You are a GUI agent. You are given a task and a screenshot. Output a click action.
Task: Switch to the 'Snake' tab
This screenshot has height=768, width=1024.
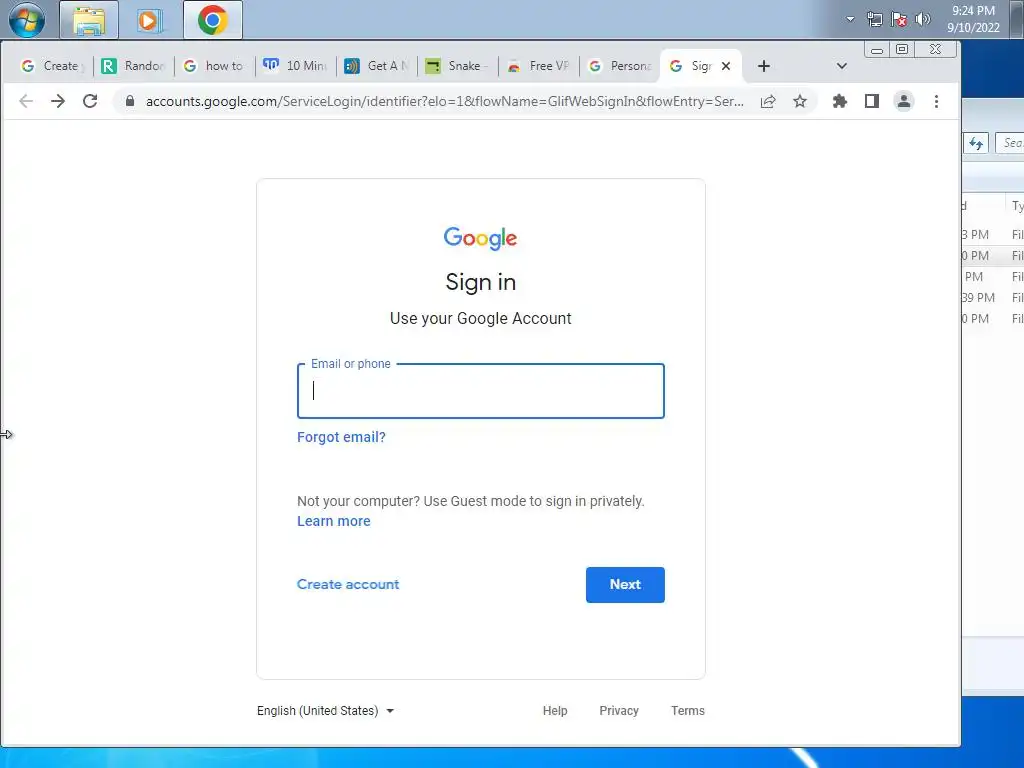click(x=457, y=66)
